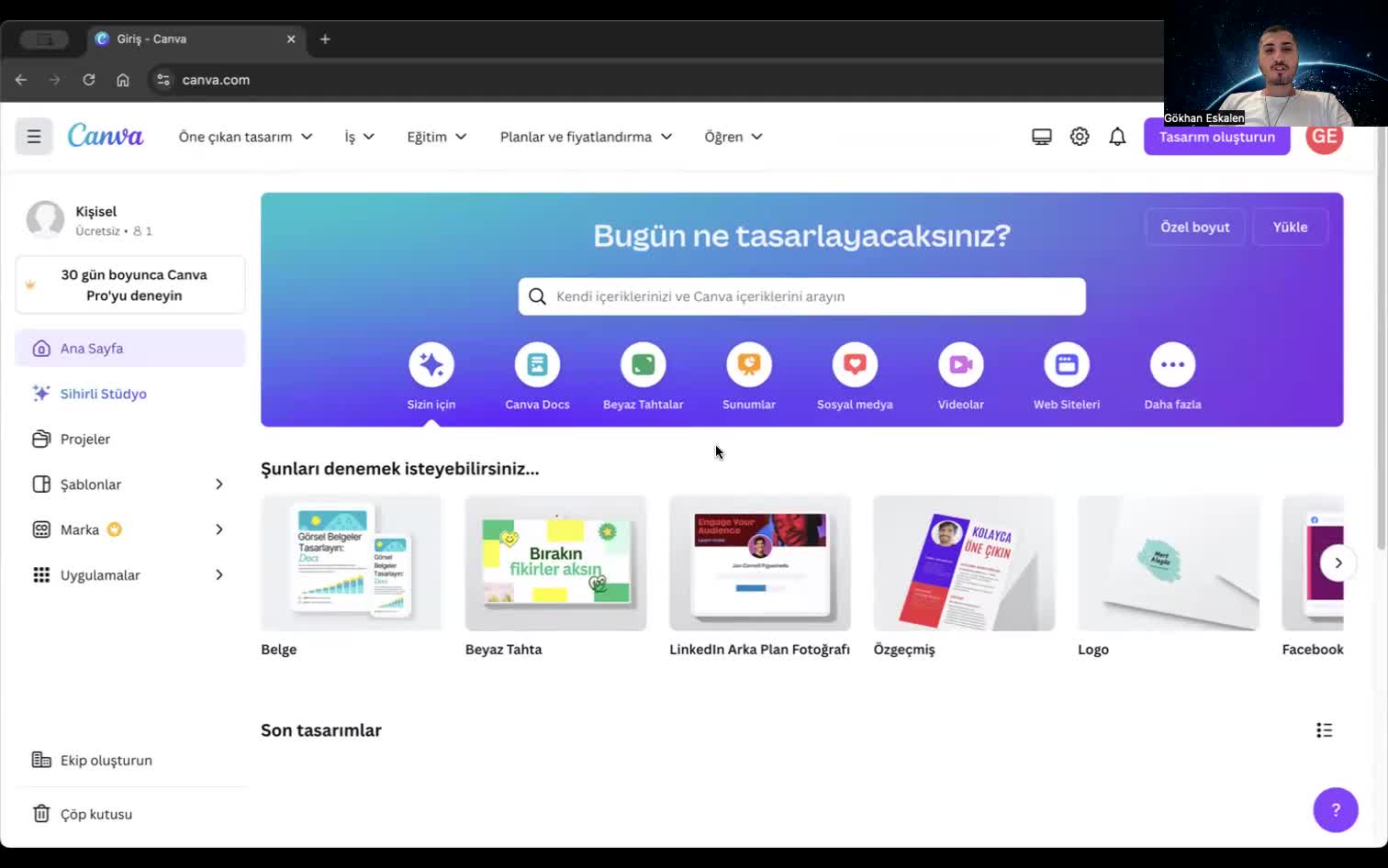Select the Giriş - Canva browser tab
The image size is (1388, 868).
coord(196,39)
